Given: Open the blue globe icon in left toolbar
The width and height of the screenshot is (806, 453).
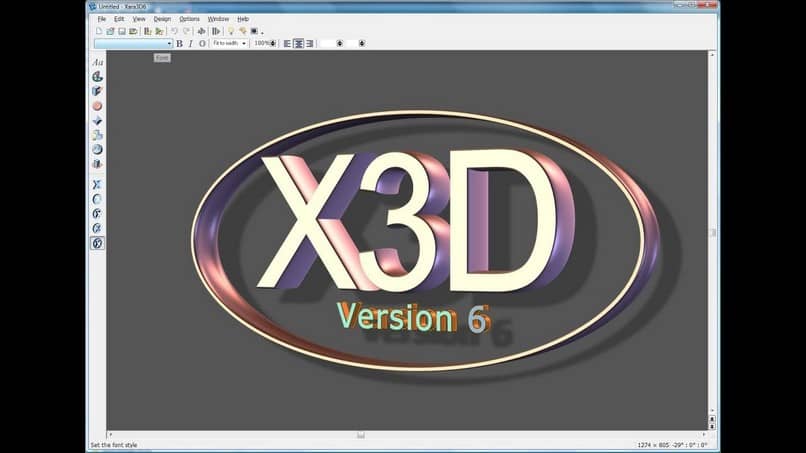Looking at the screenshot, I should click(97, 149).
